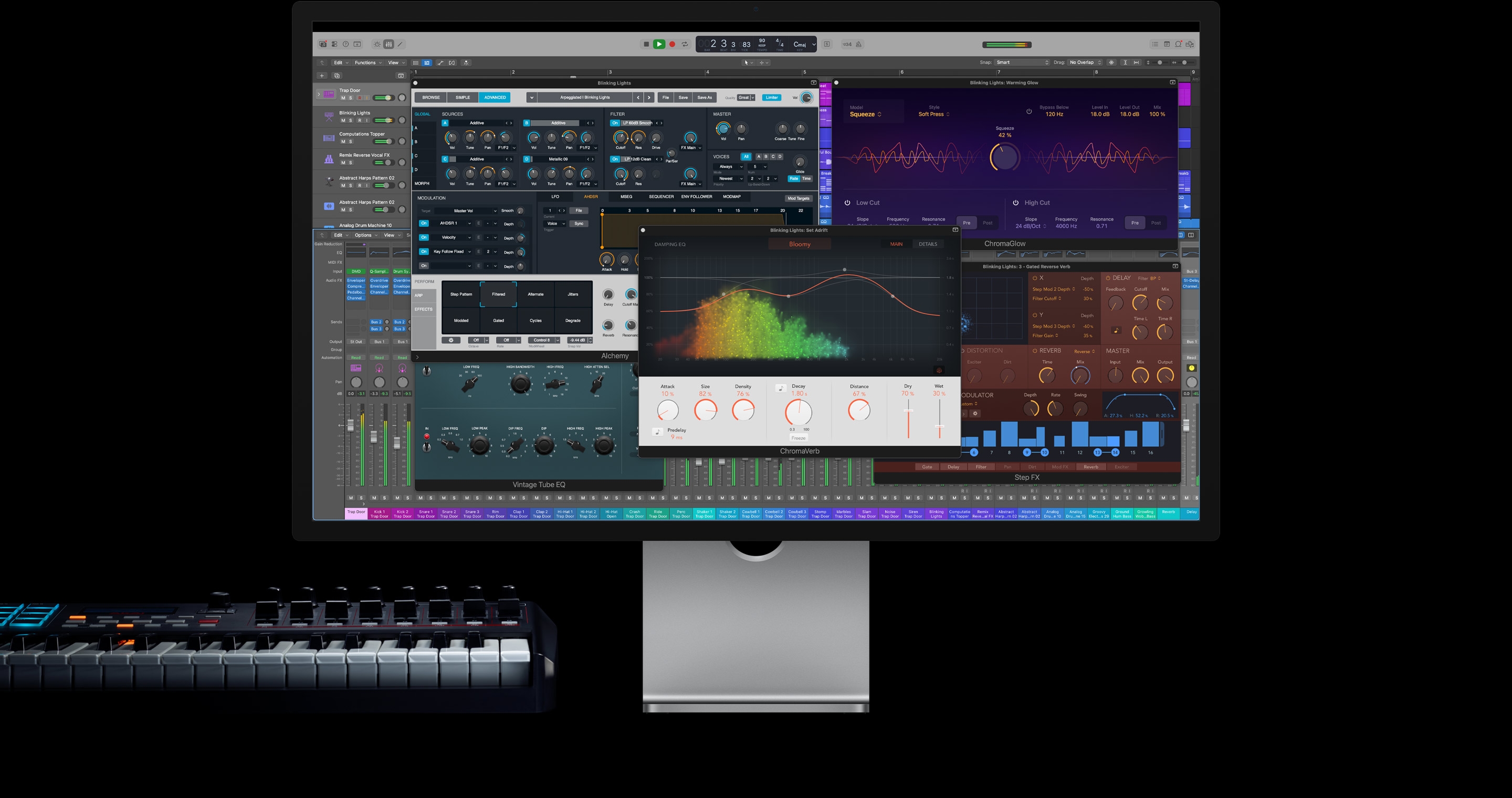Open the Functions menu in the piano roll

pos(364,62)
